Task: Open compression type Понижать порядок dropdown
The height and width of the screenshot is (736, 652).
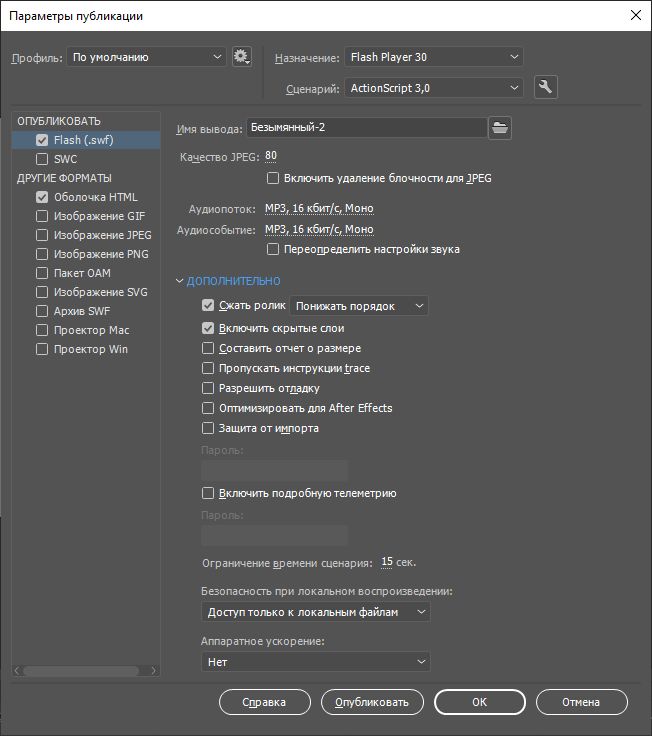Action: coord(359,306)
